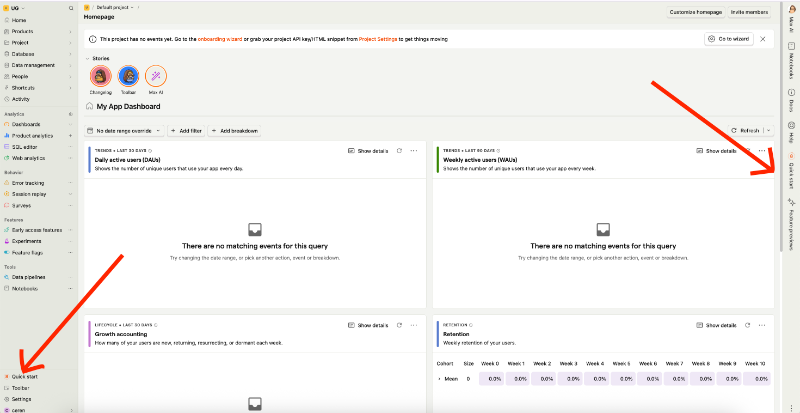Image resolution: width=800 pixels, height=413 pixels.
Task: Dismiss the no-events banner with the X
Action: click(x=762, y=39)
